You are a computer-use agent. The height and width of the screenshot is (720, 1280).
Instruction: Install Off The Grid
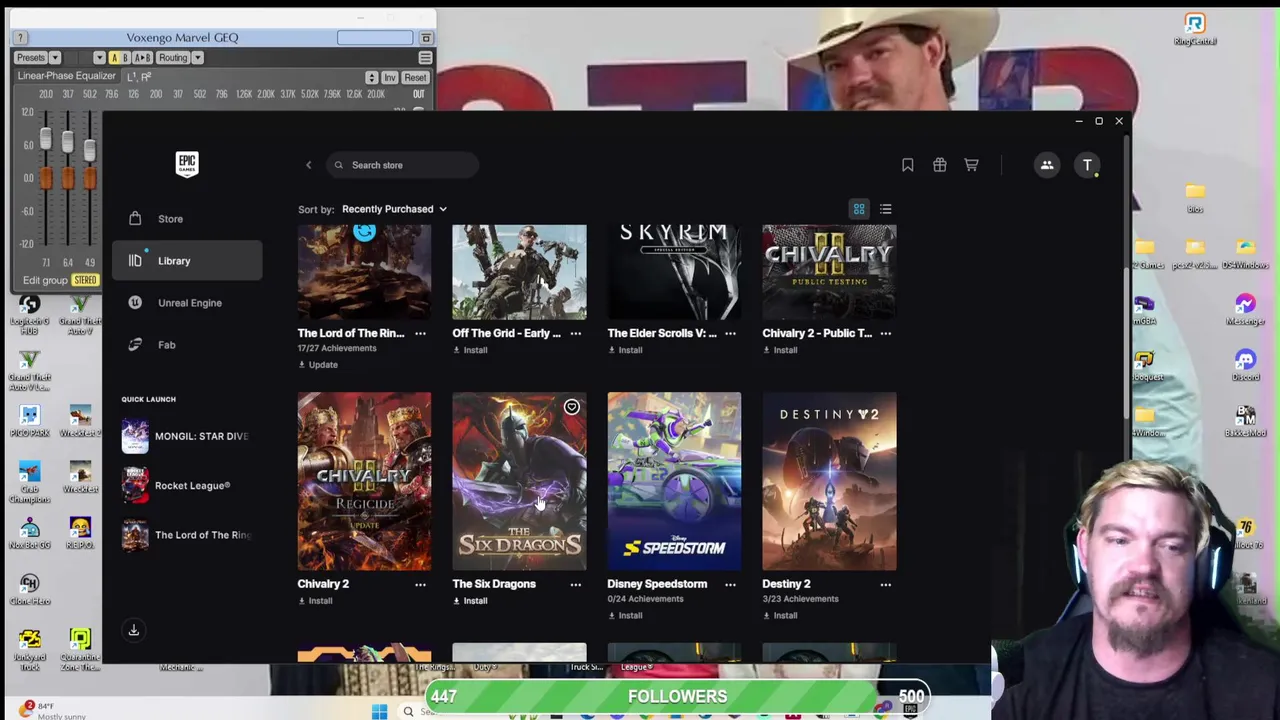(470, 350)
